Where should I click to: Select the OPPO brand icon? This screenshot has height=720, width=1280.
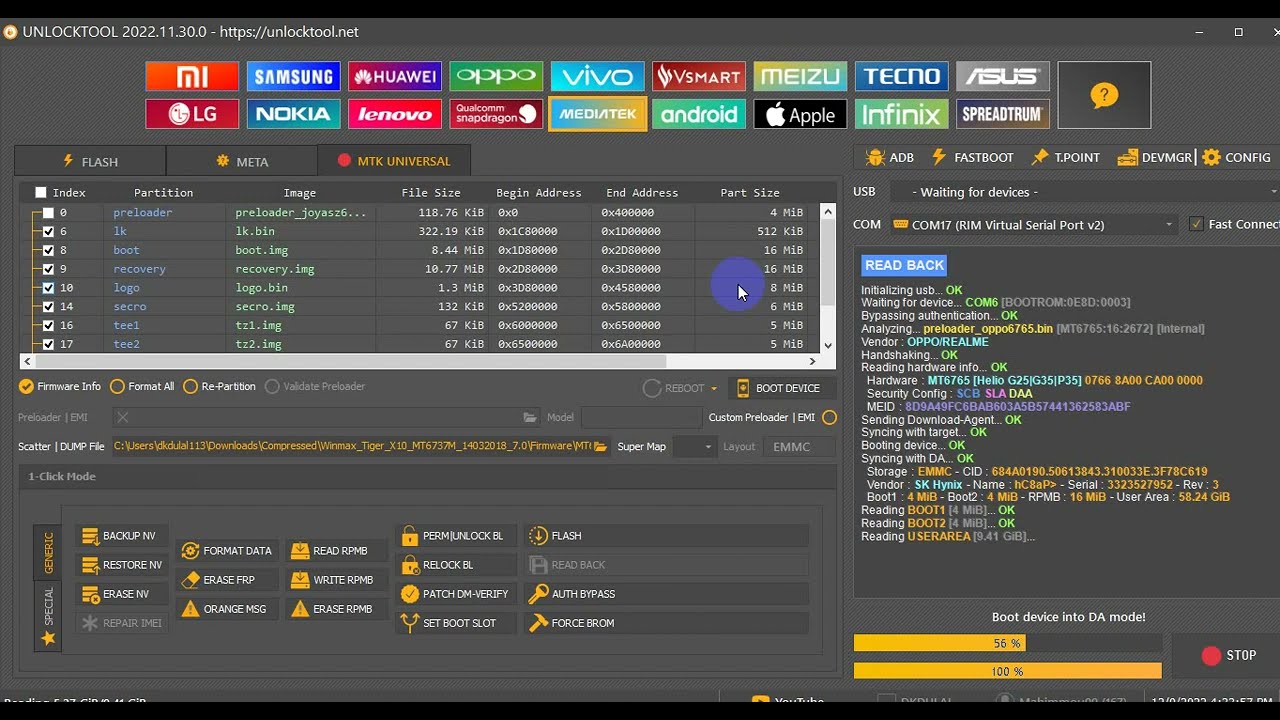click(x=496, y=77)
